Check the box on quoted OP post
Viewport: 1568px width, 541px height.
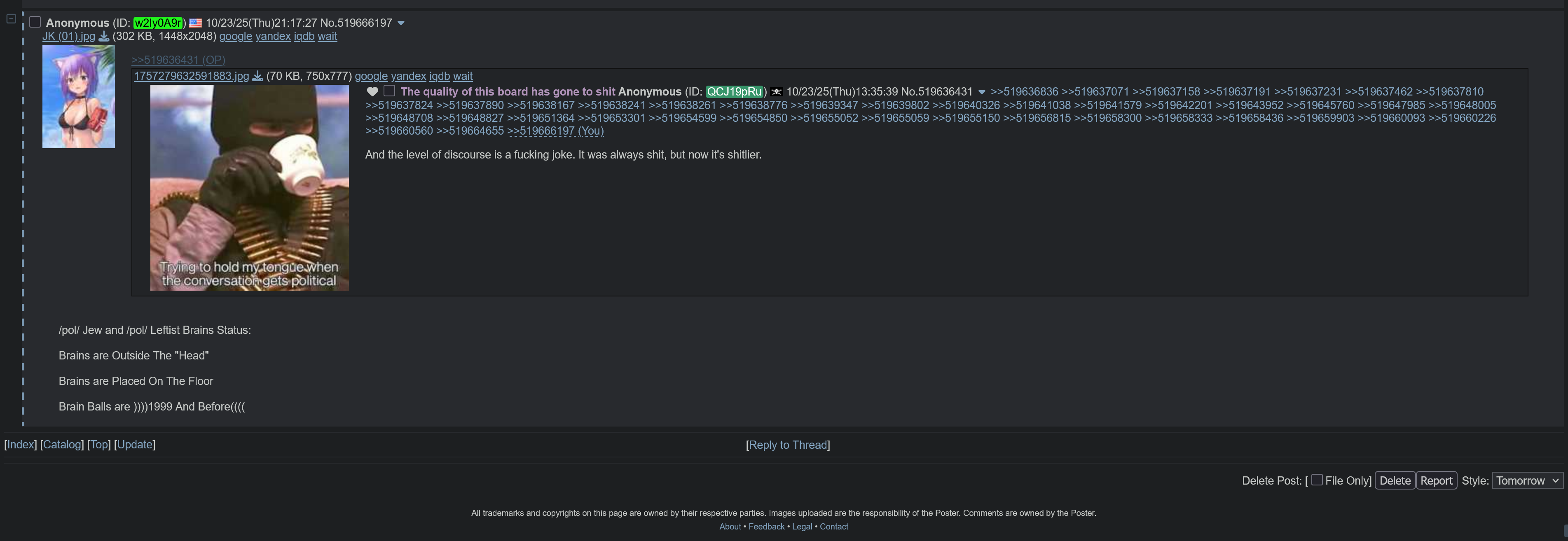click(x=390, y=91)
